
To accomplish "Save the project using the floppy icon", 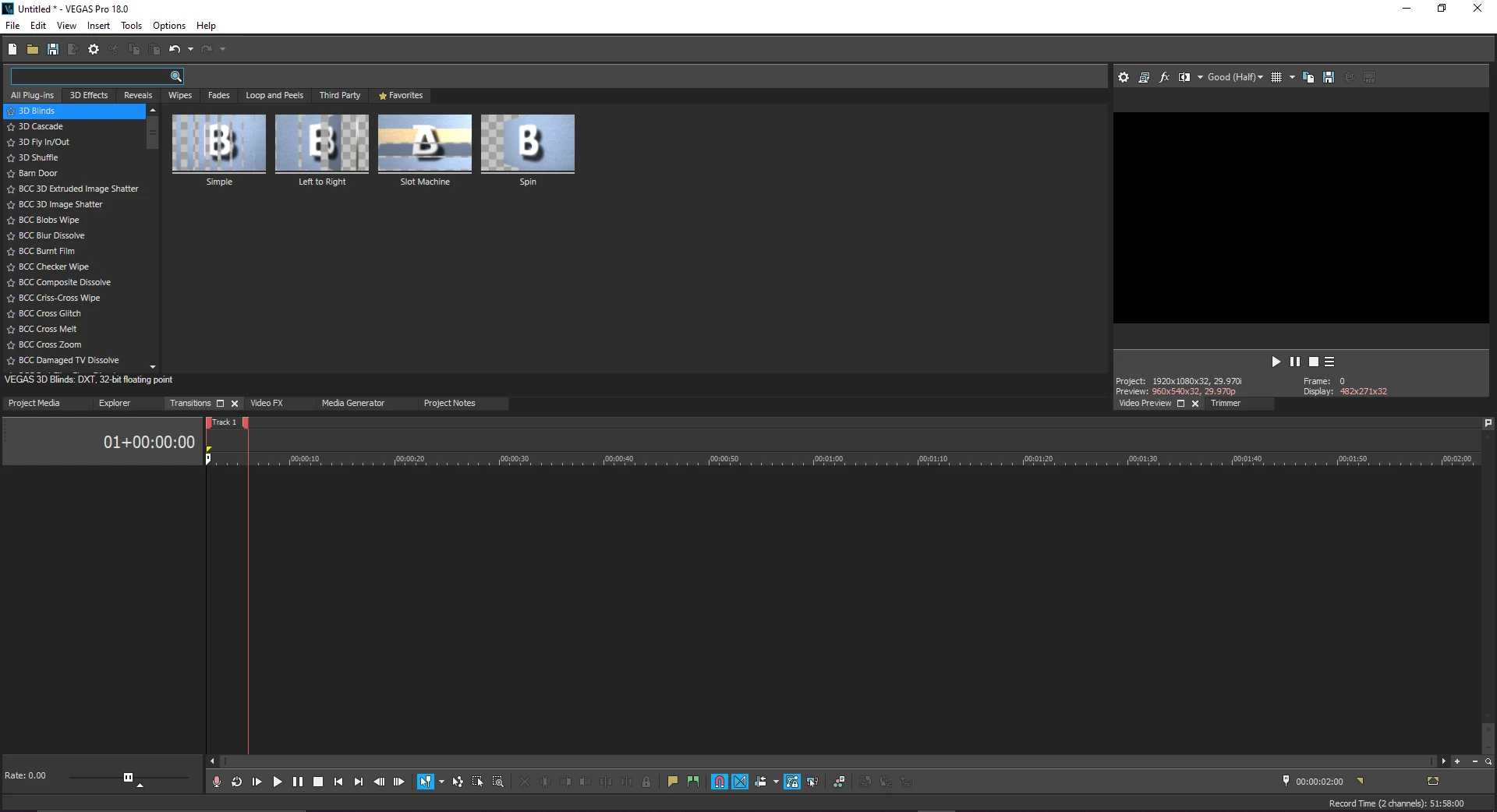I will coord(53,49).
